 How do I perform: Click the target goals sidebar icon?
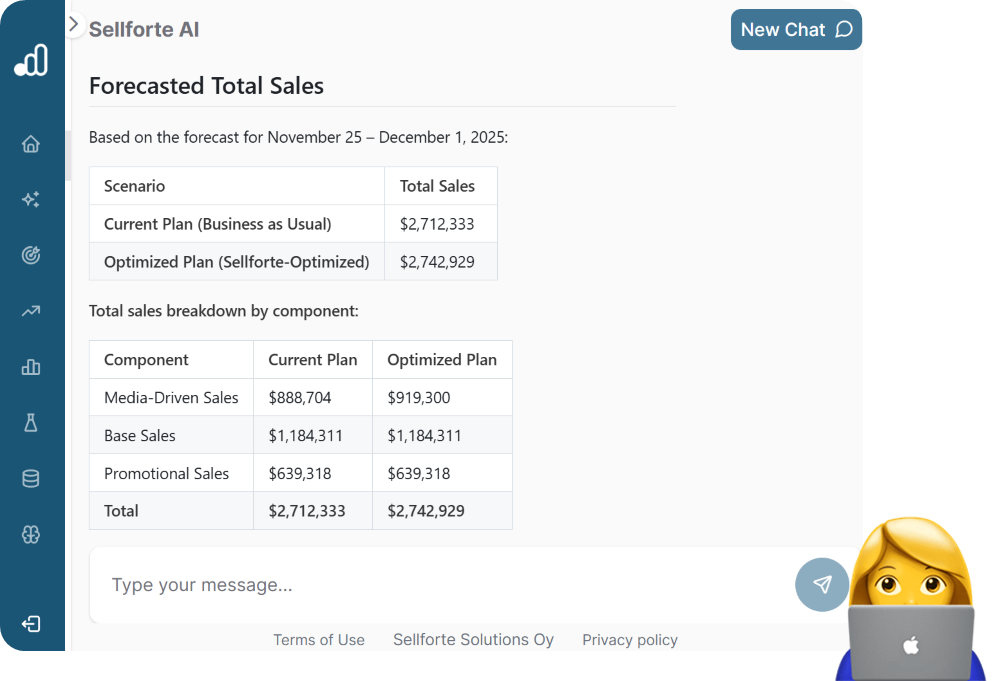click(x=31, y=255)
